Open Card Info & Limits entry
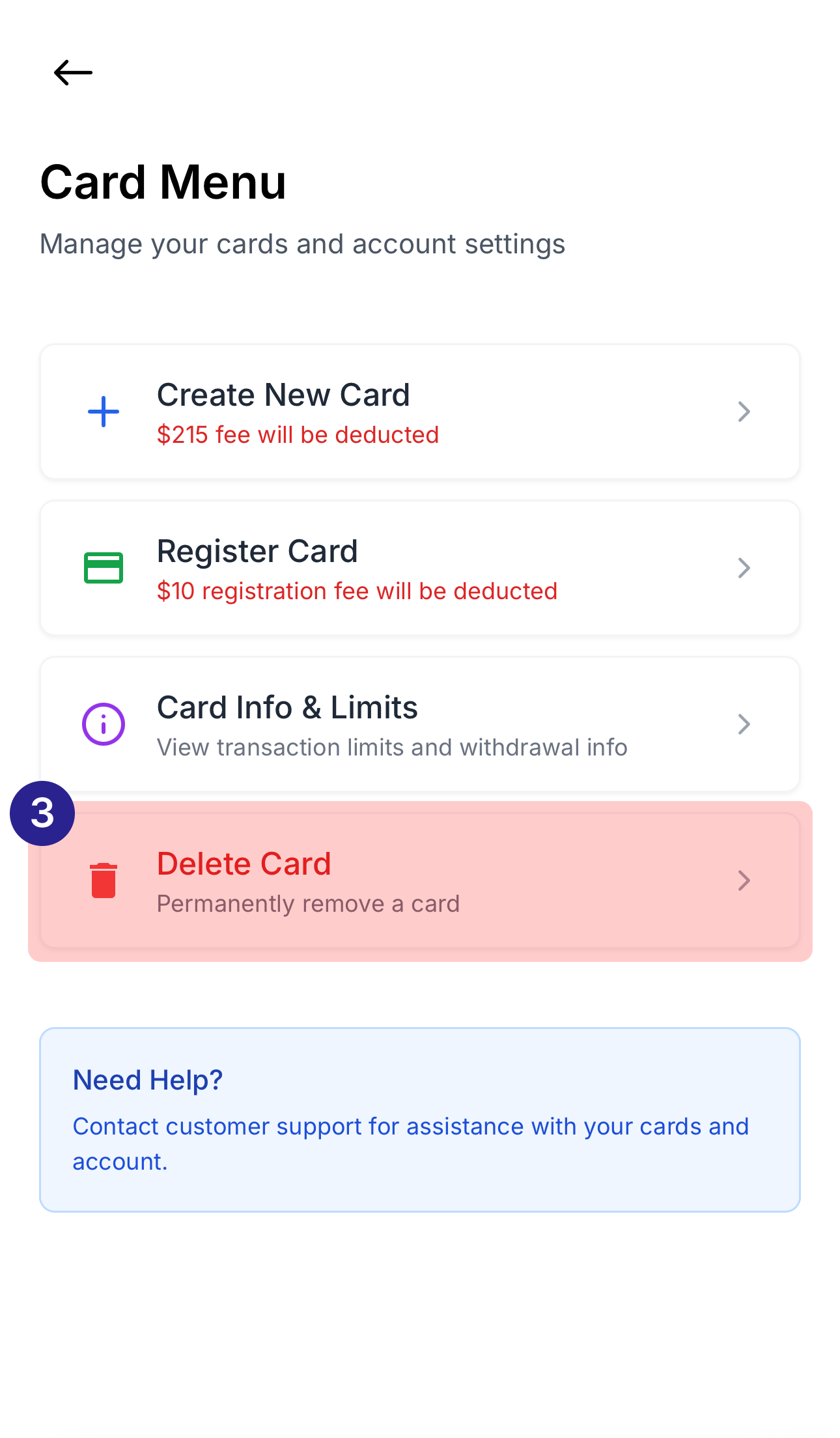Image resolution: width=840 pixels, height=1438 pixels. pos(287,708)
